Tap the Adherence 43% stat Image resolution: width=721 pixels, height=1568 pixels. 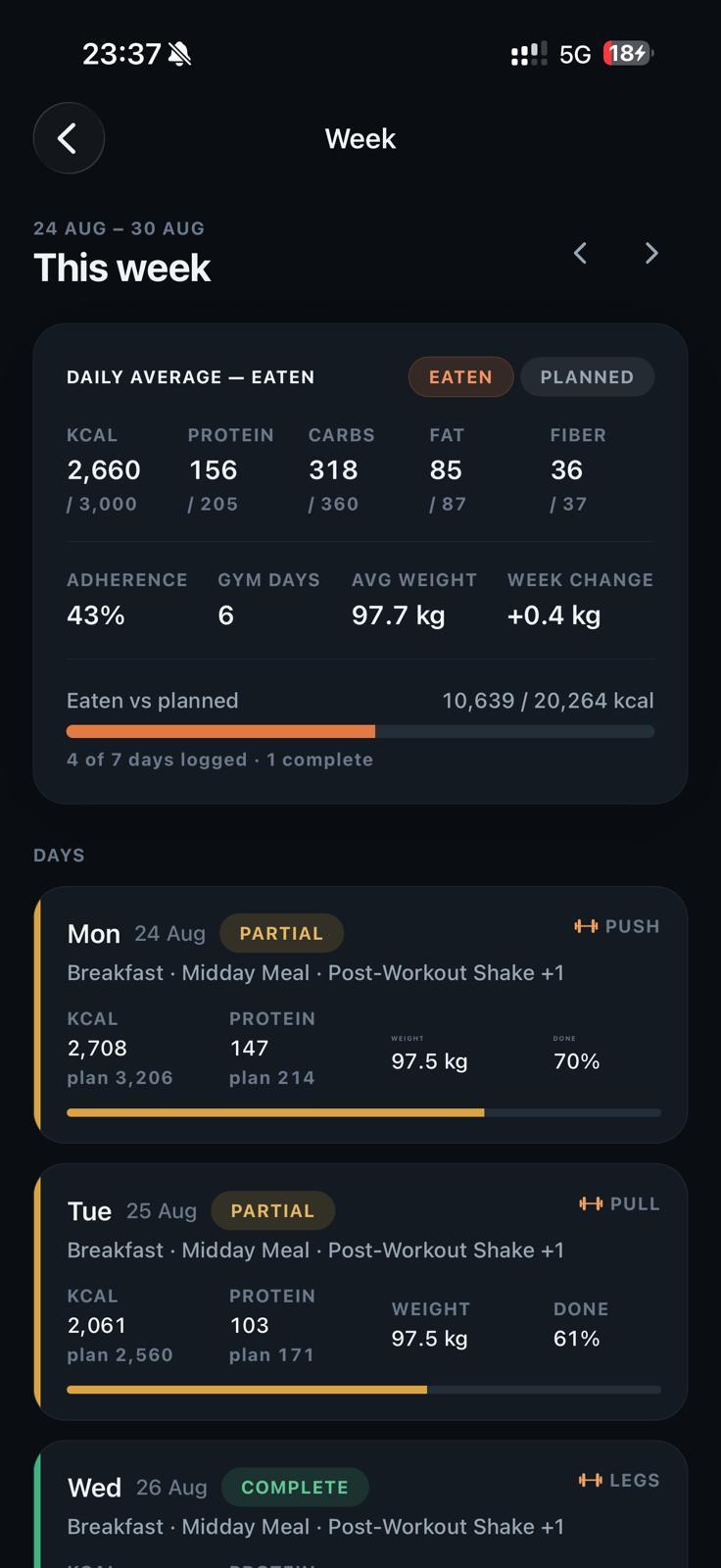coord(126,600)
